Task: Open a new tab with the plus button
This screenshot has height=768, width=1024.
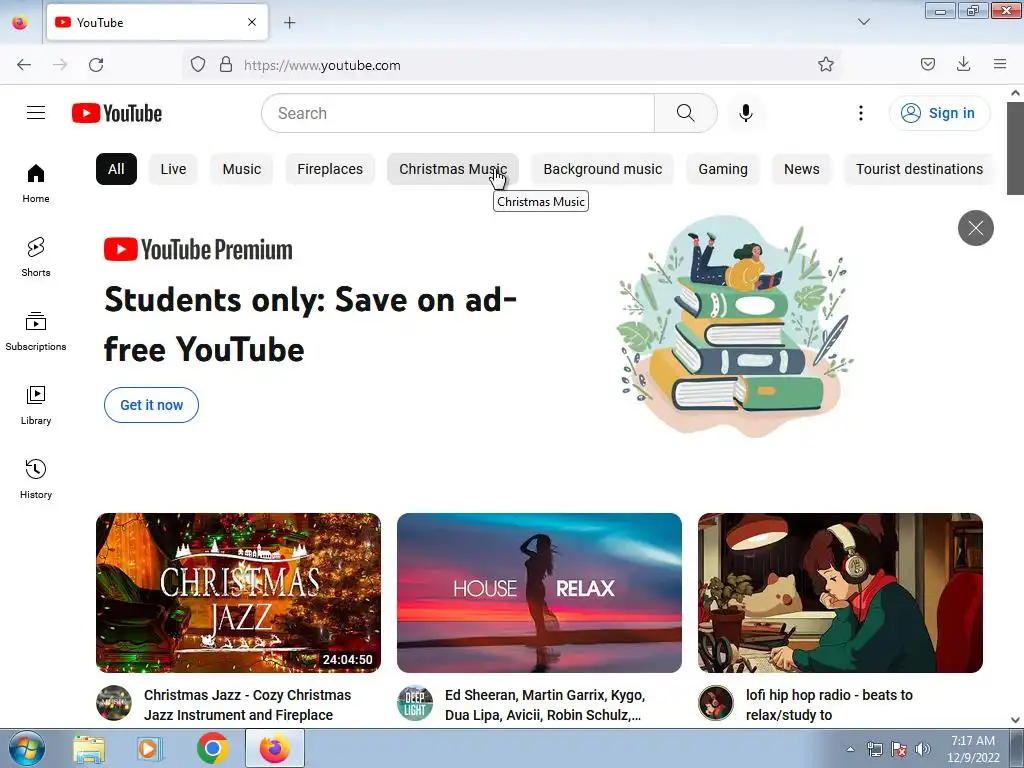Action: tap(289, 23)
